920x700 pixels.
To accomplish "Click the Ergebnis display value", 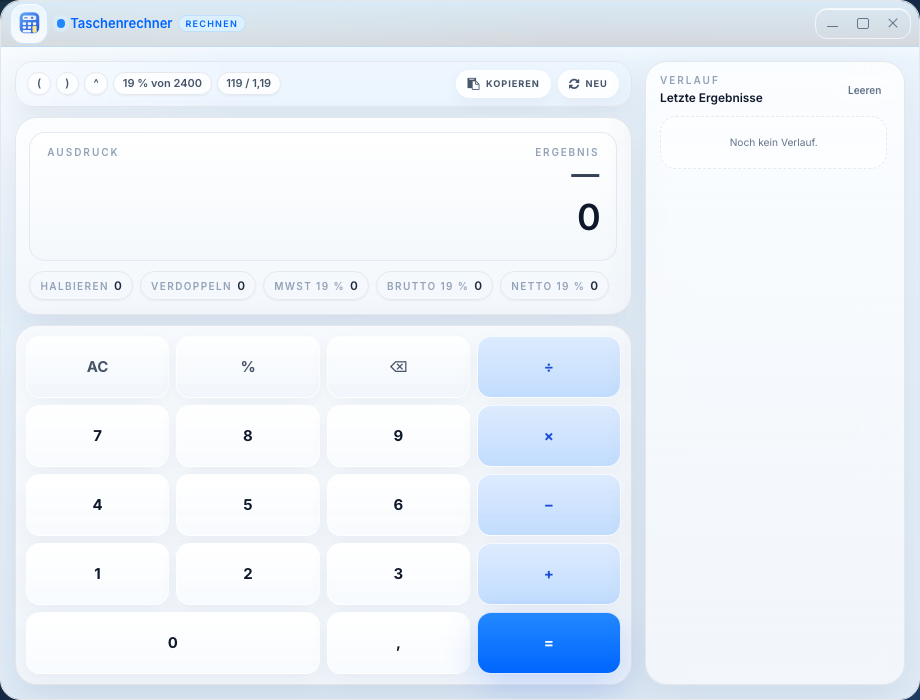I will point(588,218).
